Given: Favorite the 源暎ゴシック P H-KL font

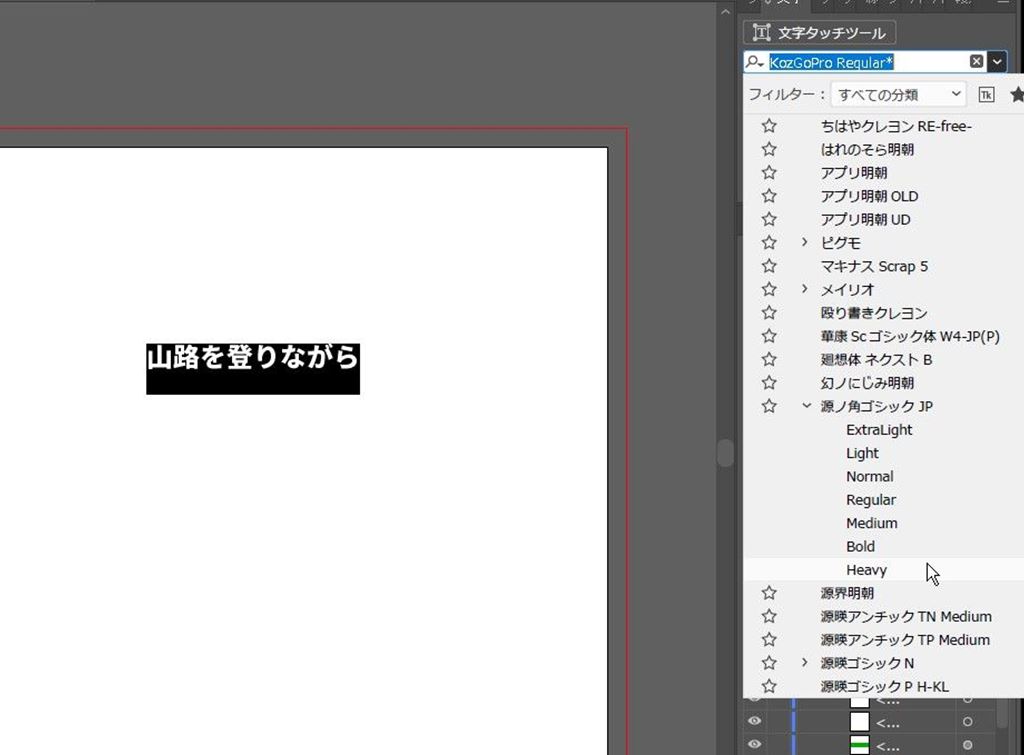Looking at the screenshot, I should point(769,686).
